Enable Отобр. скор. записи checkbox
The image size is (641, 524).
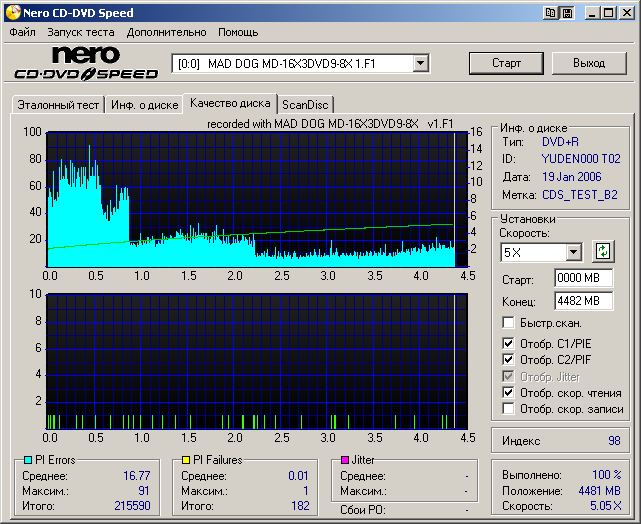coord(508,409)
